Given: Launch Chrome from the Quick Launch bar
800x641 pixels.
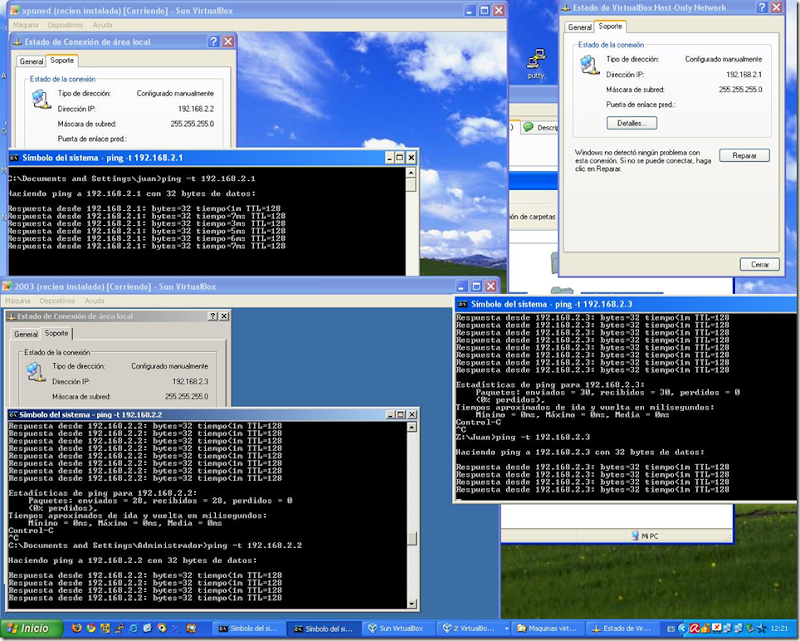Looking at the screenshot, I should coord(91,628).
